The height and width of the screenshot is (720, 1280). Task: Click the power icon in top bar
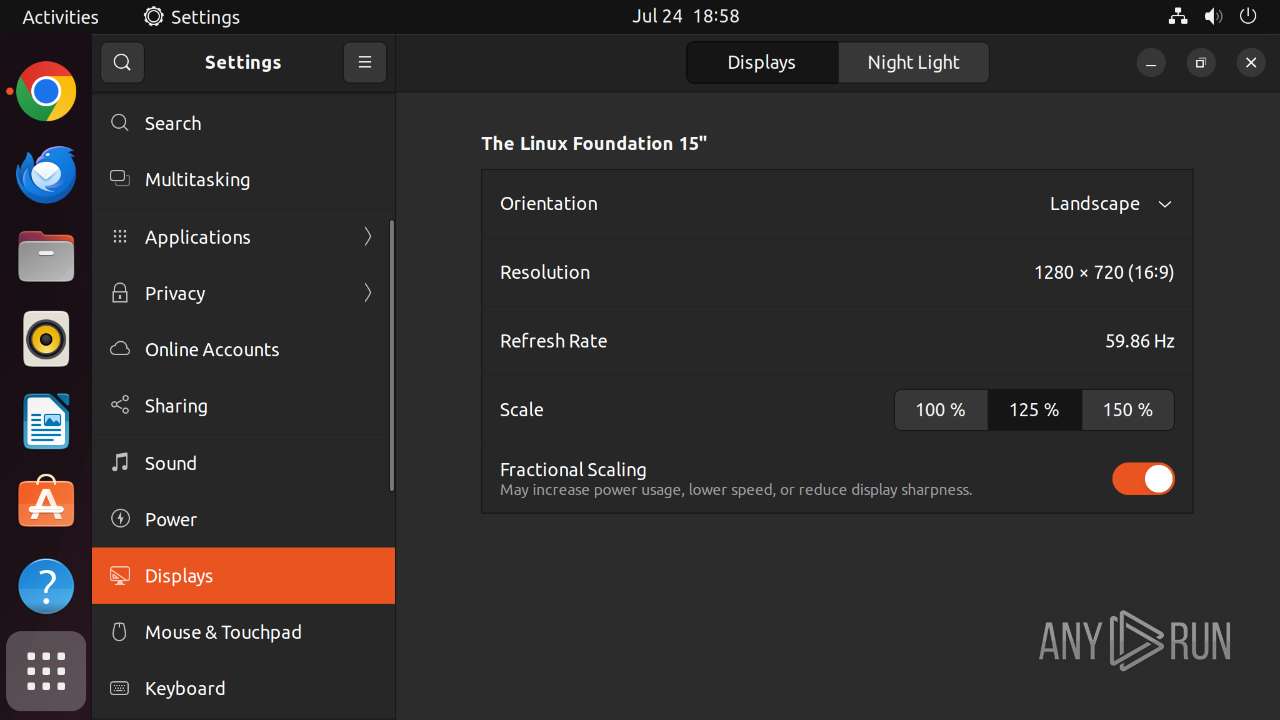point(1248,16)
